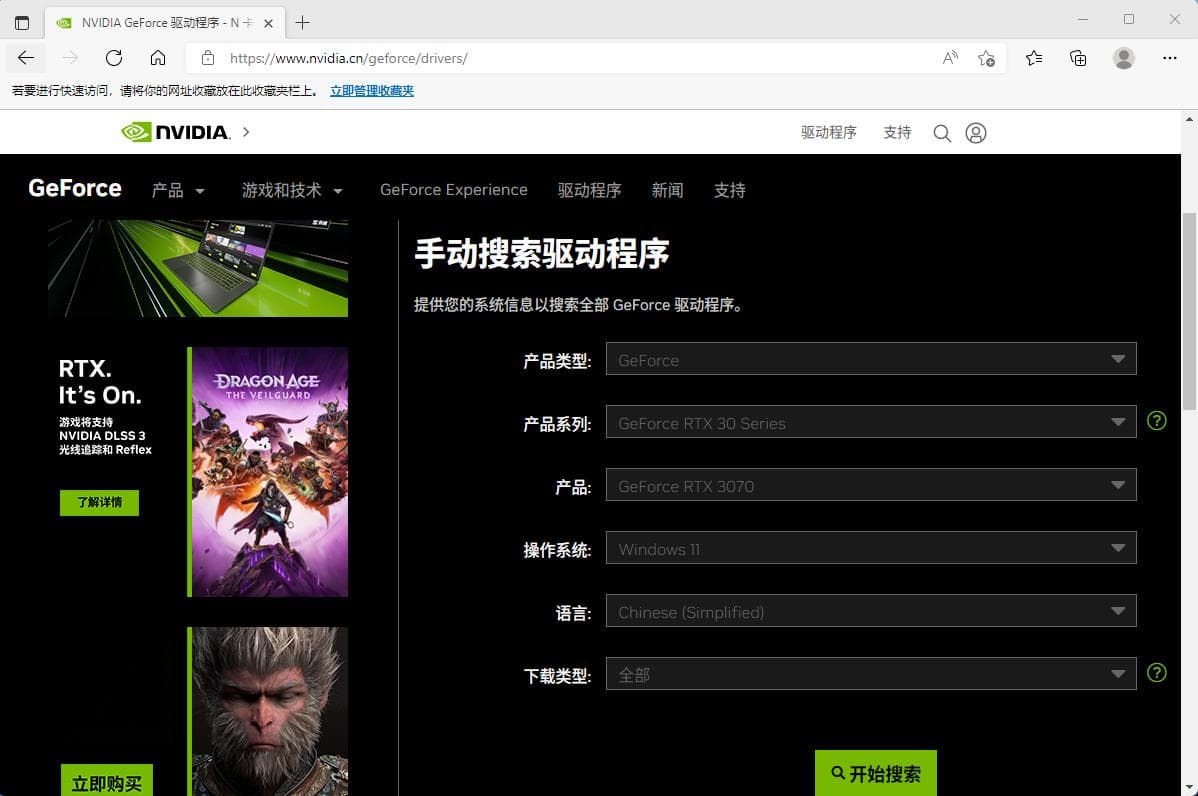The width and height of the screenshot is (1198, 796).
Task: Open the Collections icon
Action: (x=1078, y=58)
